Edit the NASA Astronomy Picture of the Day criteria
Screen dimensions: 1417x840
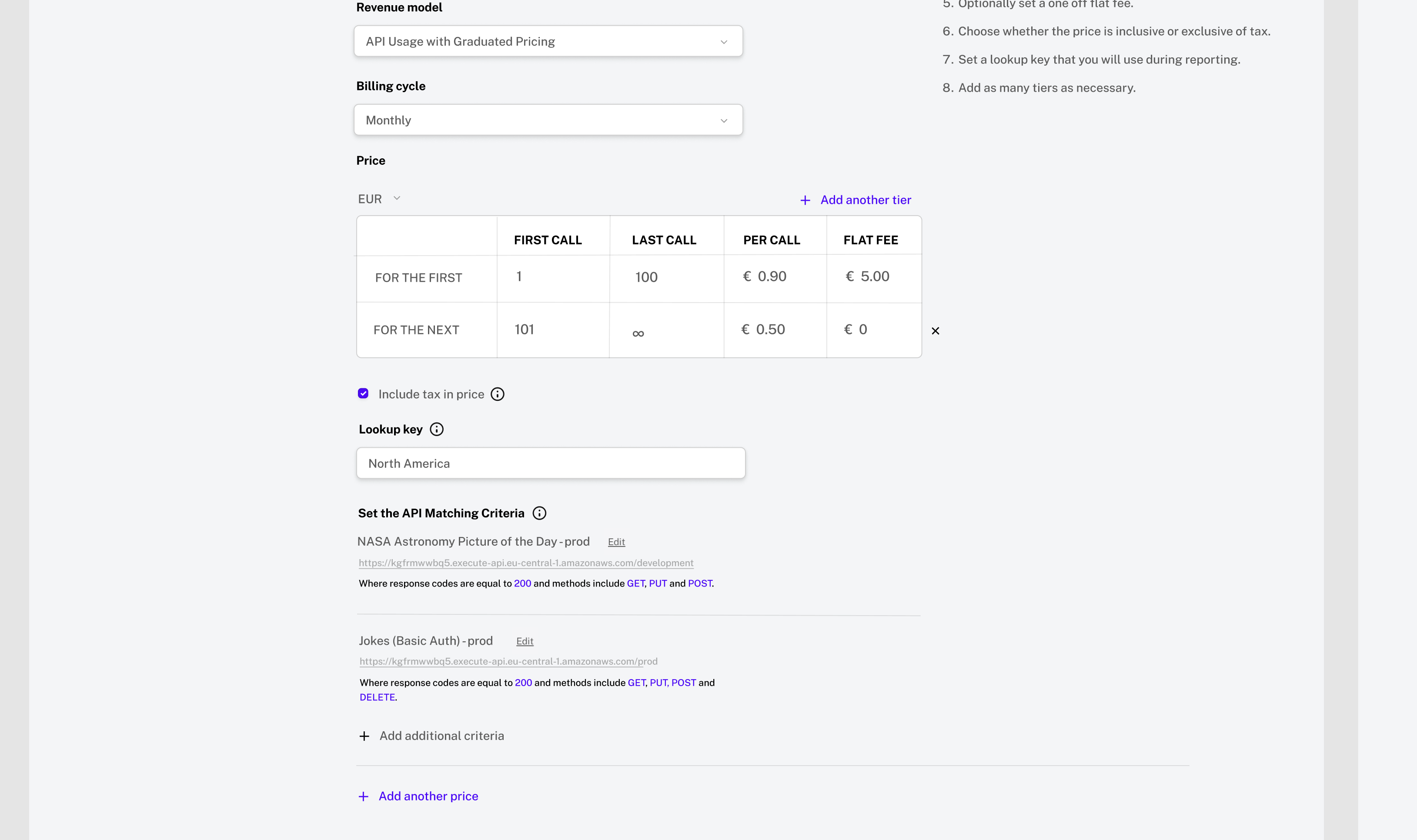point(616,542)
